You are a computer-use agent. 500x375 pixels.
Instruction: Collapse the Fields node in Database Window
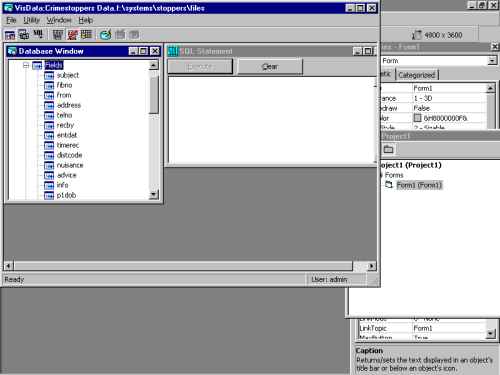coord(26,65)
